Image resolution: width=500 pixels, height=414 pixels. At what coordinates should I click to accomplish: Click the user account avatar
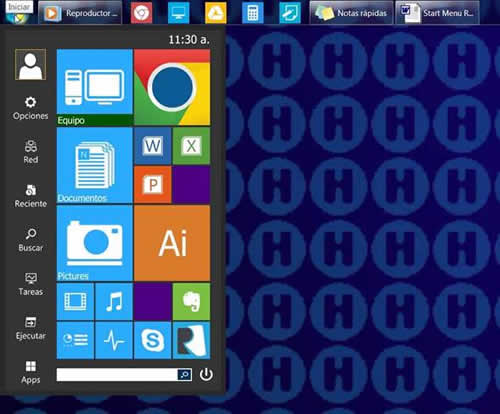[x=30, y=64]
